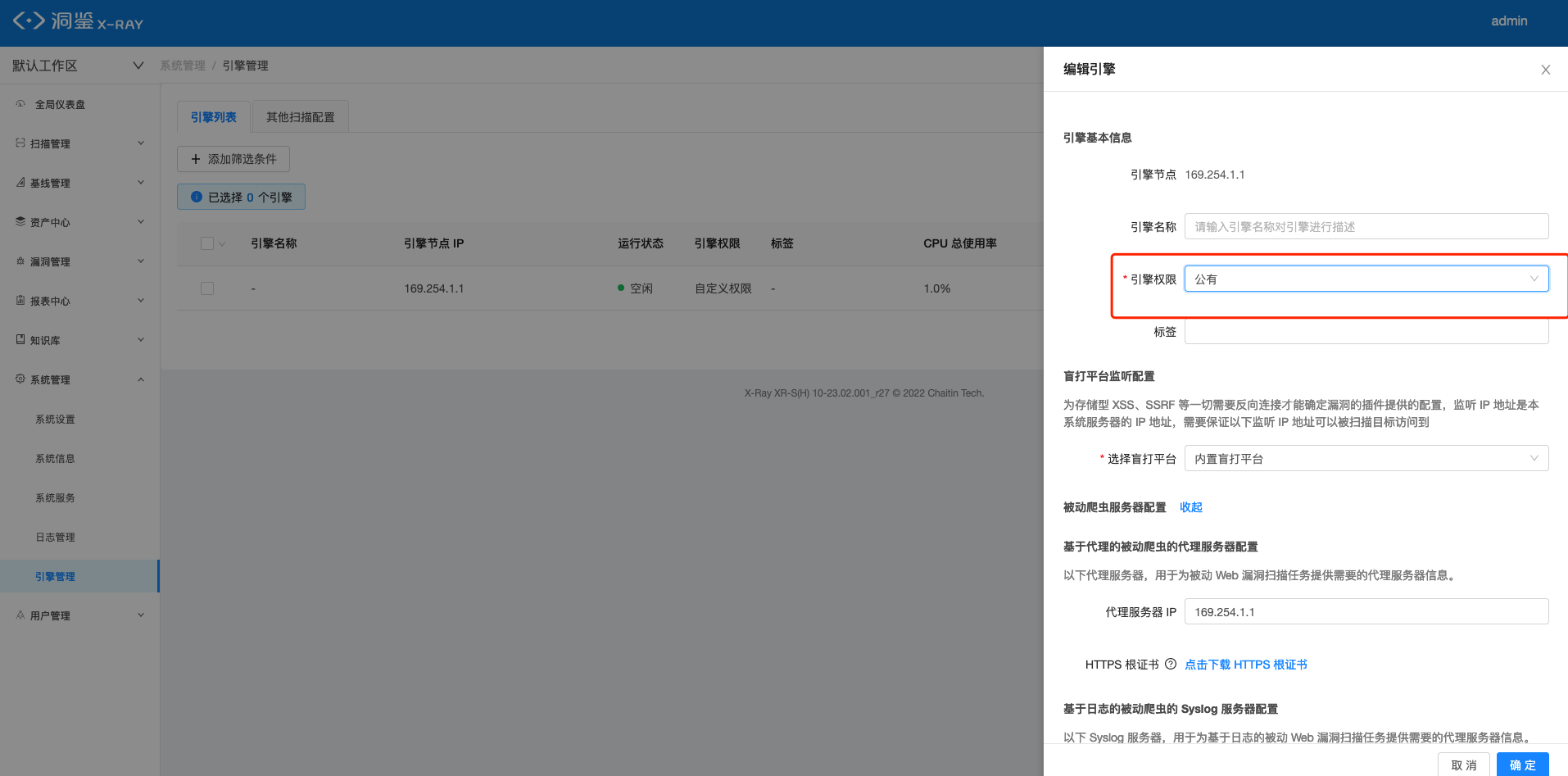Open the 引擎权限 dropdown showing 公有
Image resolution: width=1568 pixels, height=776 pixels.
pyautogui.click(x=1366, y=279)
